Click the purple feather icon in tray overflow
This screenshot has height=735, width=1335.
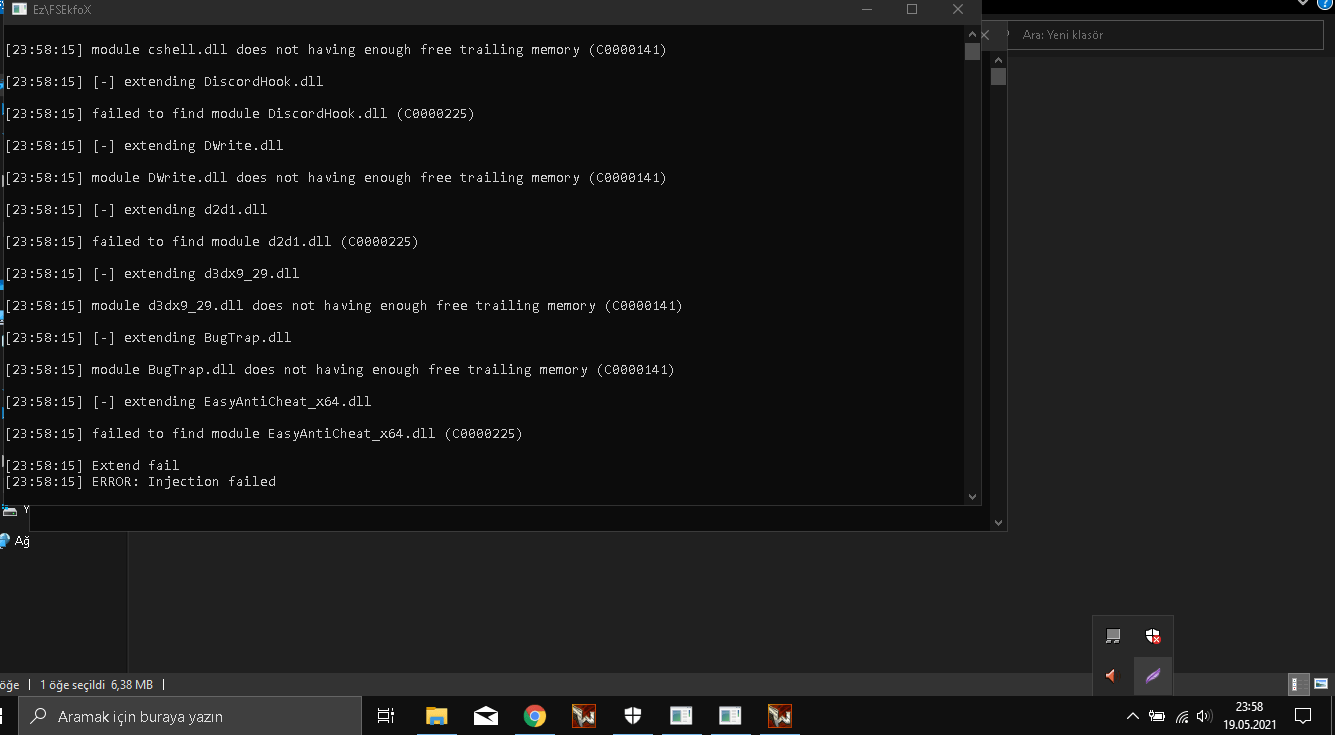(1153, 676)
